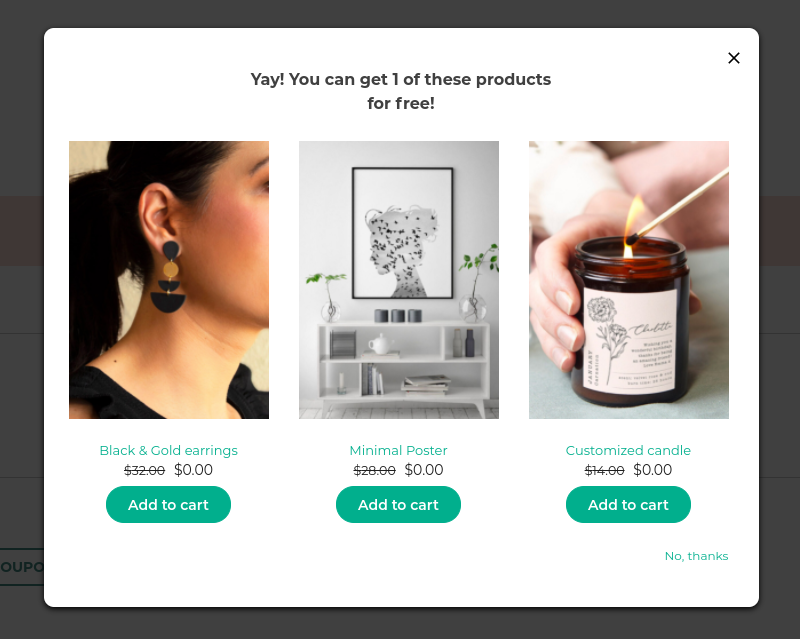Open the Minimal Poster product image
The width and height of the screenshot is (800, 639).
pos(399,280)
